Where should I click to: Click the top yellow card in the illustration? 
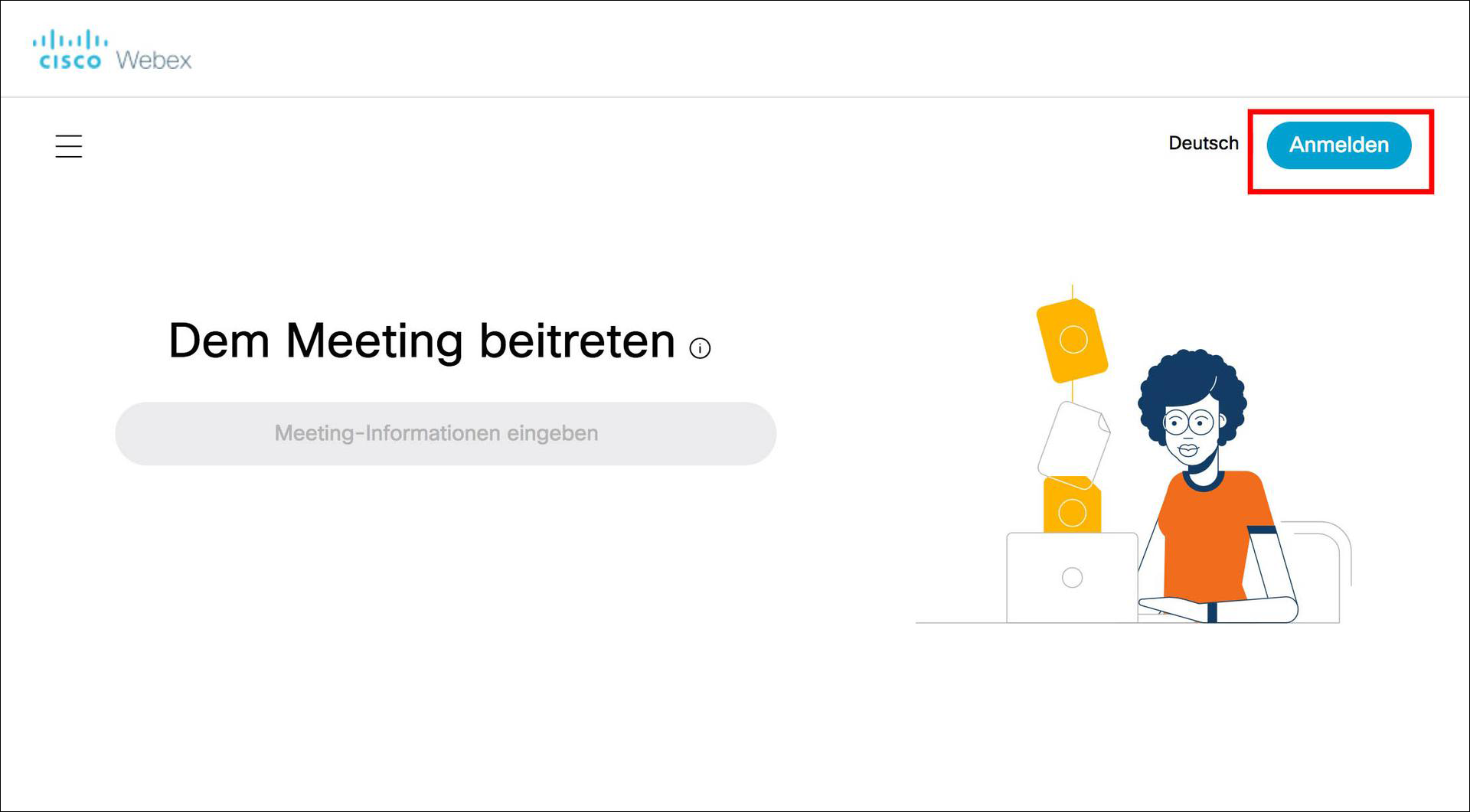(x=1072, y=341)
